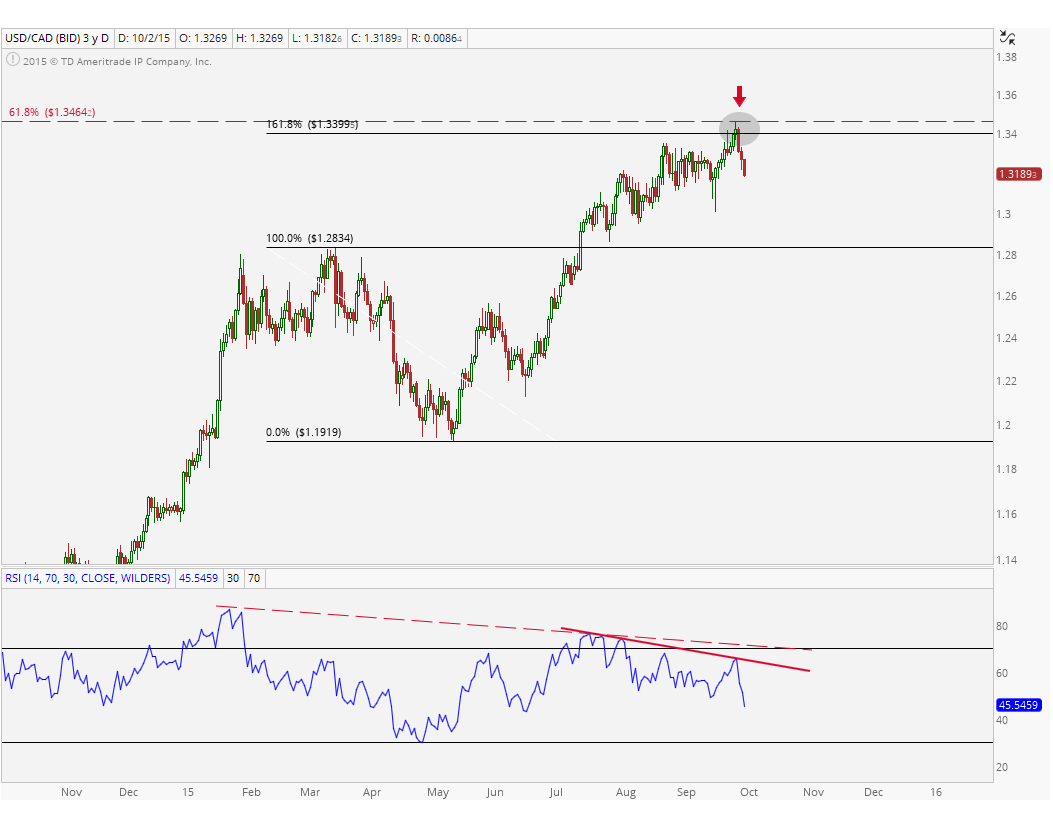Click the range value R: 0.0086
This screenshot has width=1053, height=830.
point(437,38)
